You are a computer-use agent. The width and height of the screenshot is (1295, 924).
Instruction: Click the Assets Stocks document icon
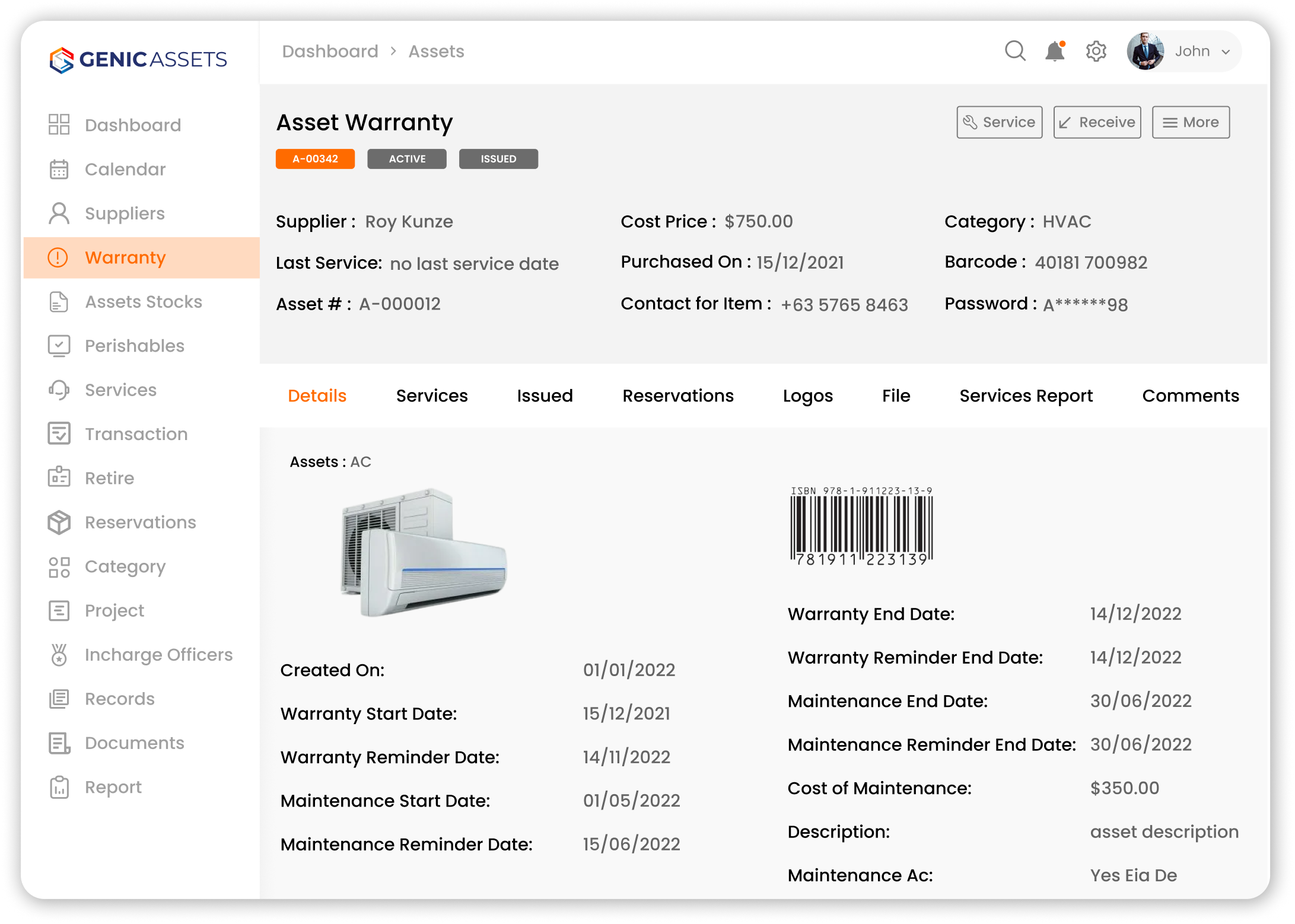[x=59, y=302]
